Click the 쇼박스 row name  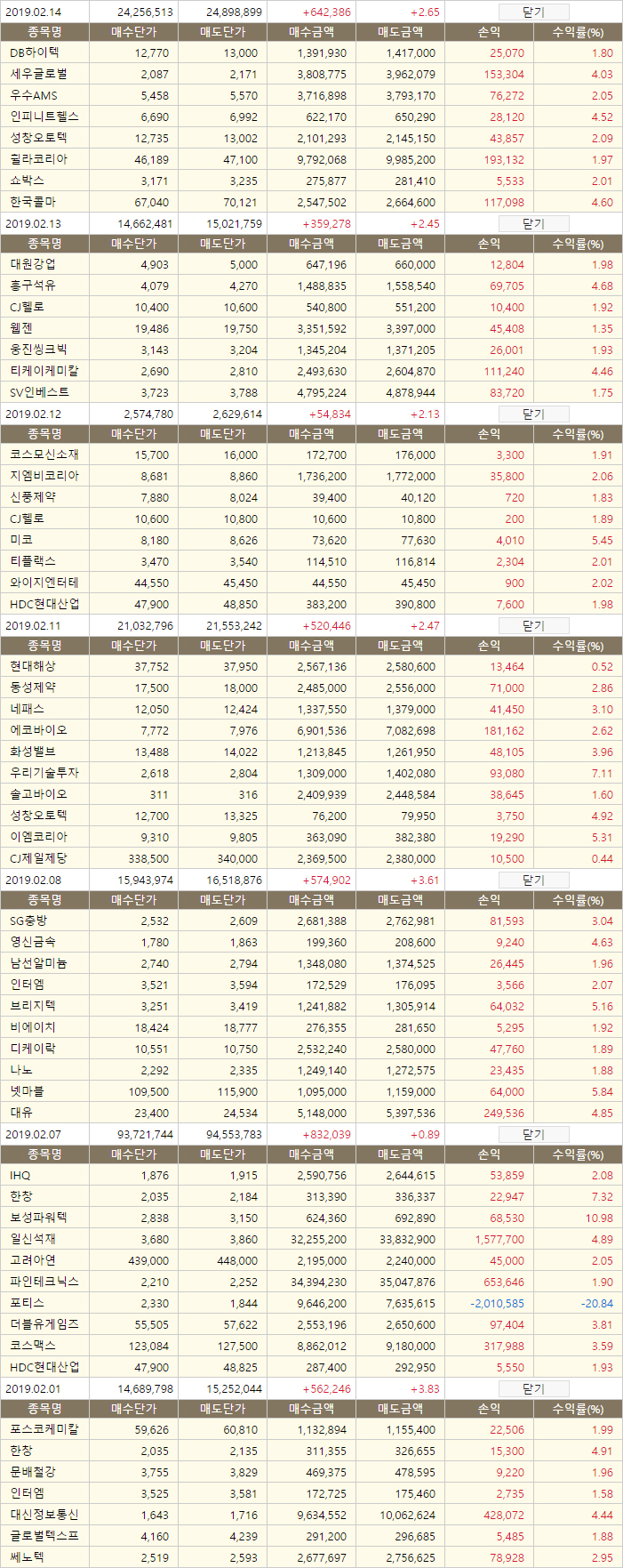[x=27, y=181]
